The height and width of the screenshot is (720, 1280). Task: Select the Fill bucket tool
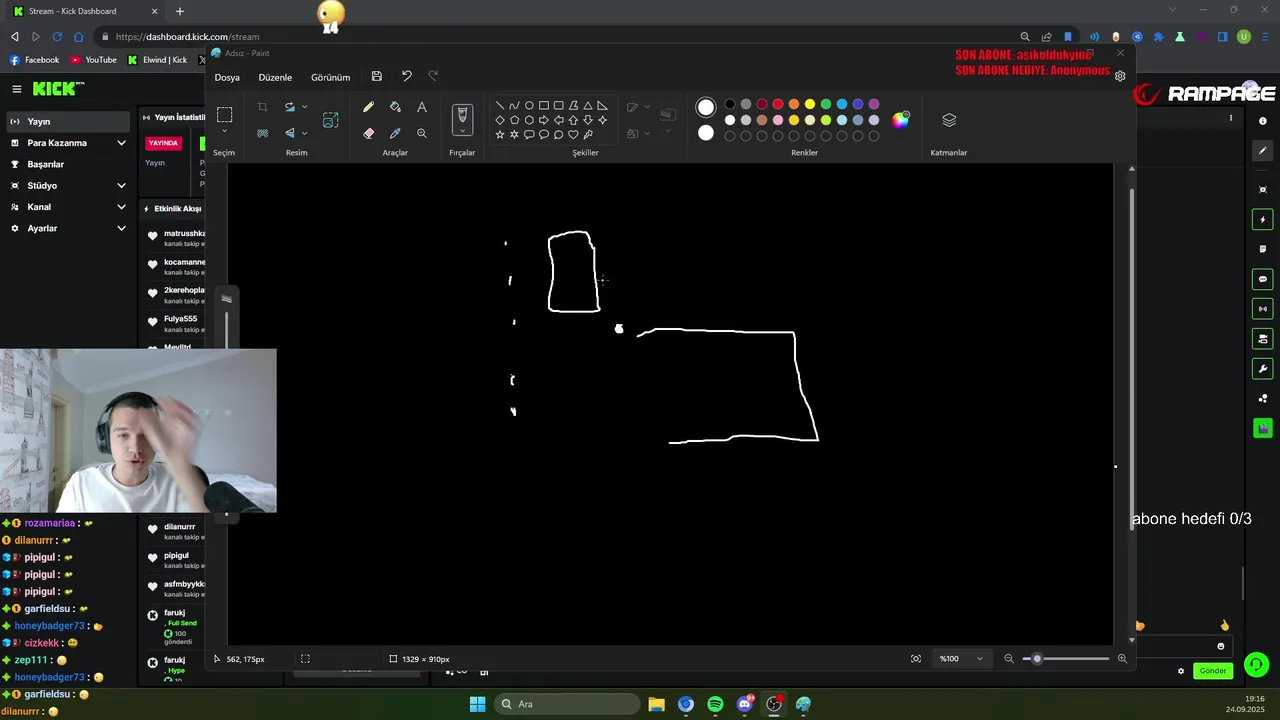tap(395, 107)
